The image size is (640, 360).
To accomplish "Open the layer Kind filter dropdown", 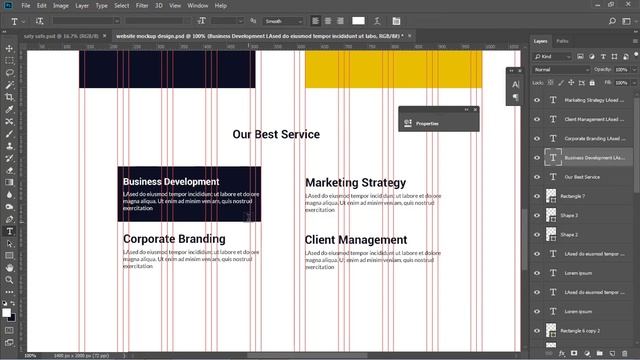I will [x=552, y=57].
